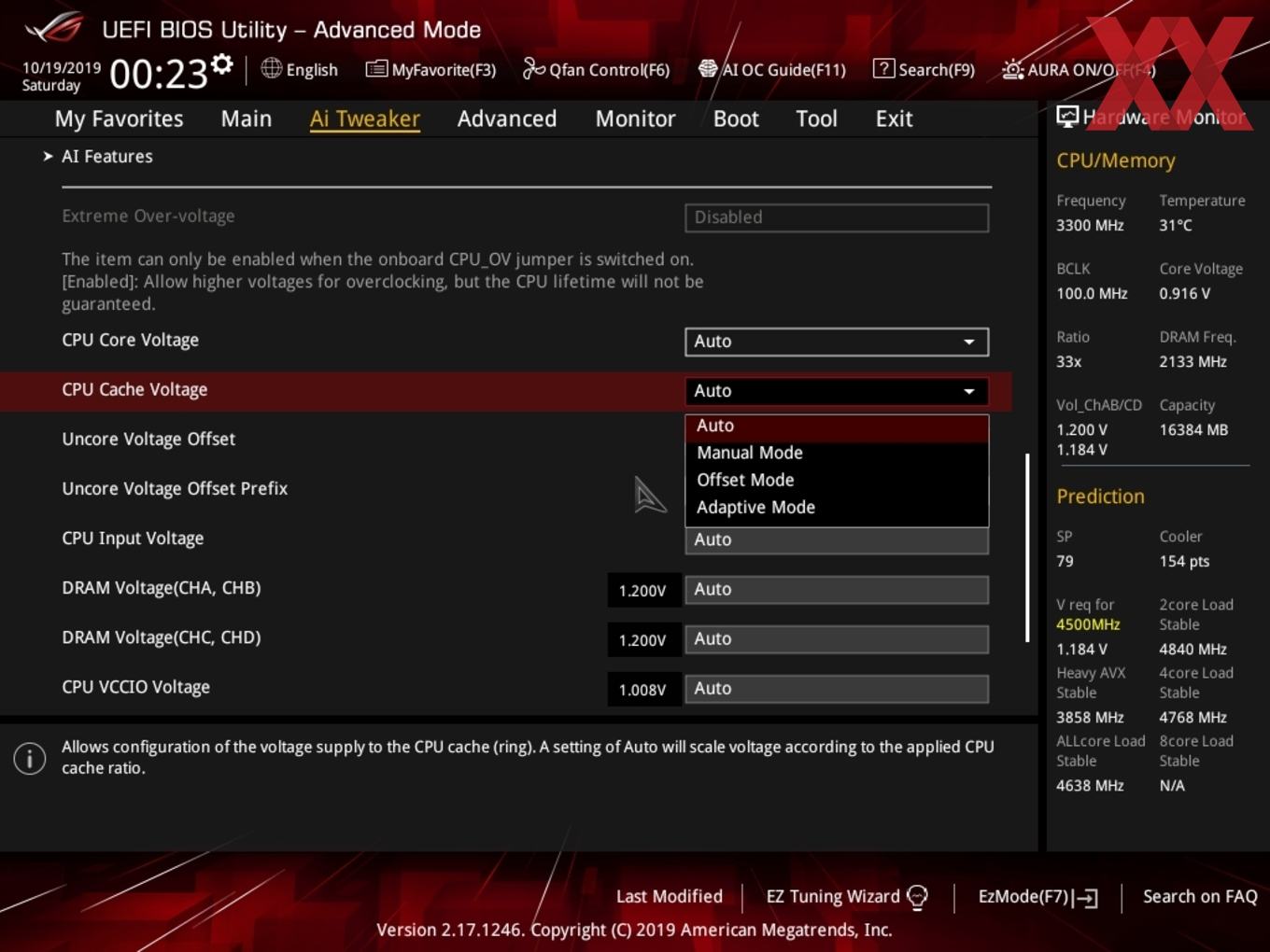Switch to the Tool tab
This screenshot has height=952, width=1270.
tap(816, 119)
